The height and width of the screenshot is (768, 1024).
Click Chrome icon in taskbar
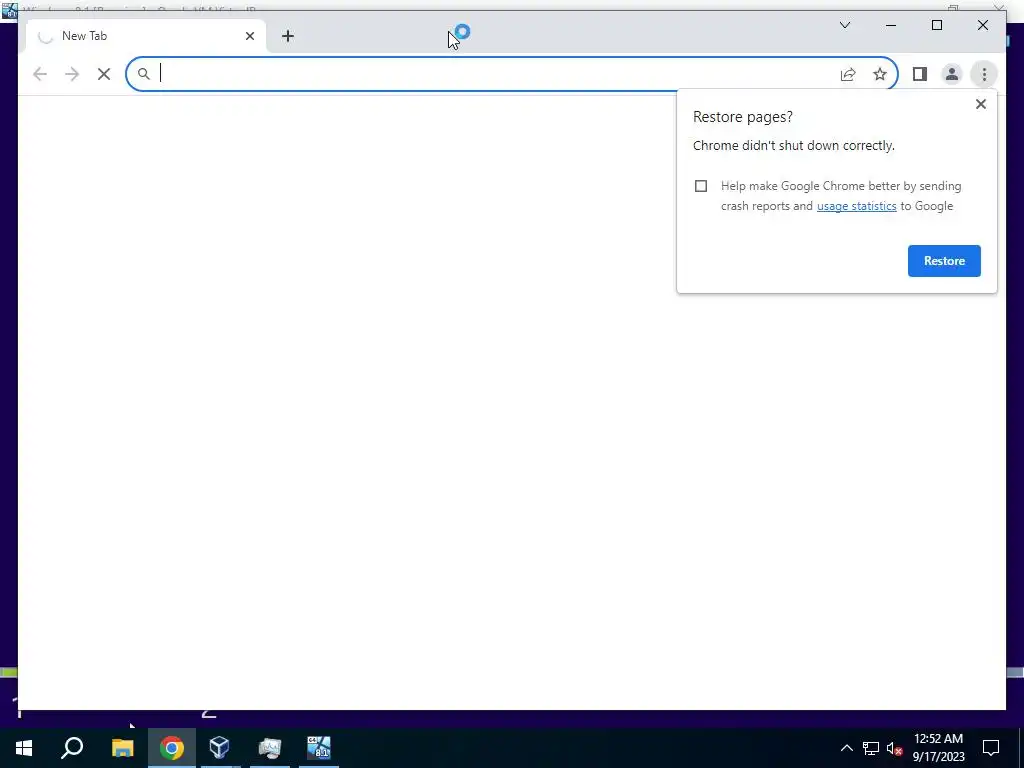(x=171, y=748)
